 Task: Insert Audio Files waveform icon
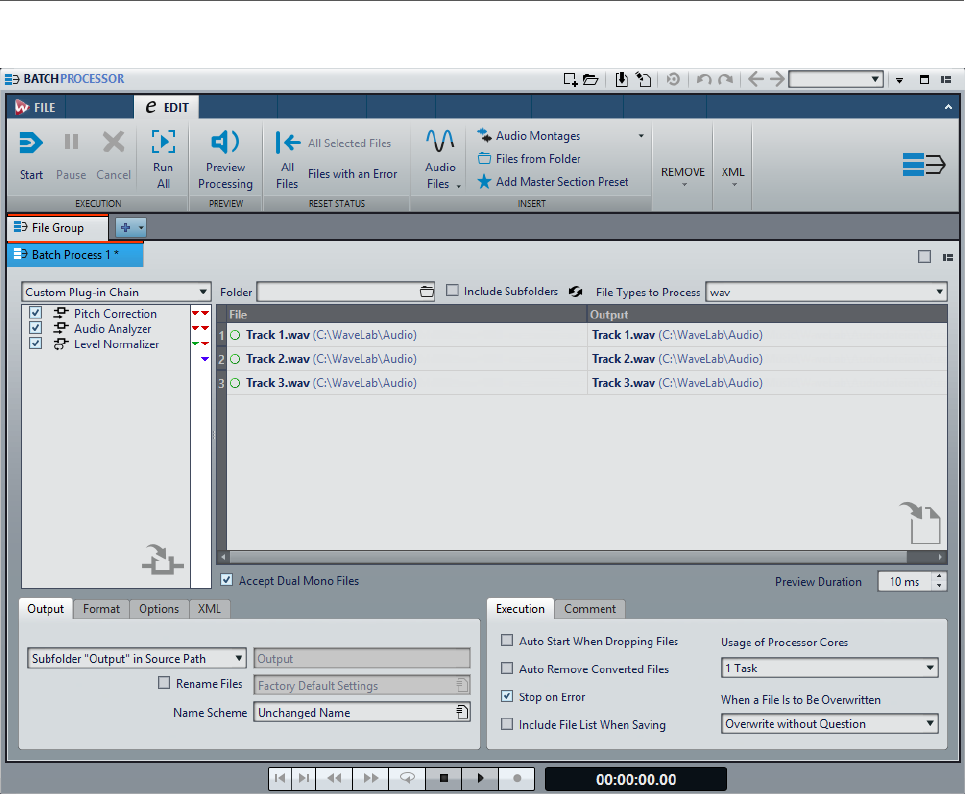[440, 141]
